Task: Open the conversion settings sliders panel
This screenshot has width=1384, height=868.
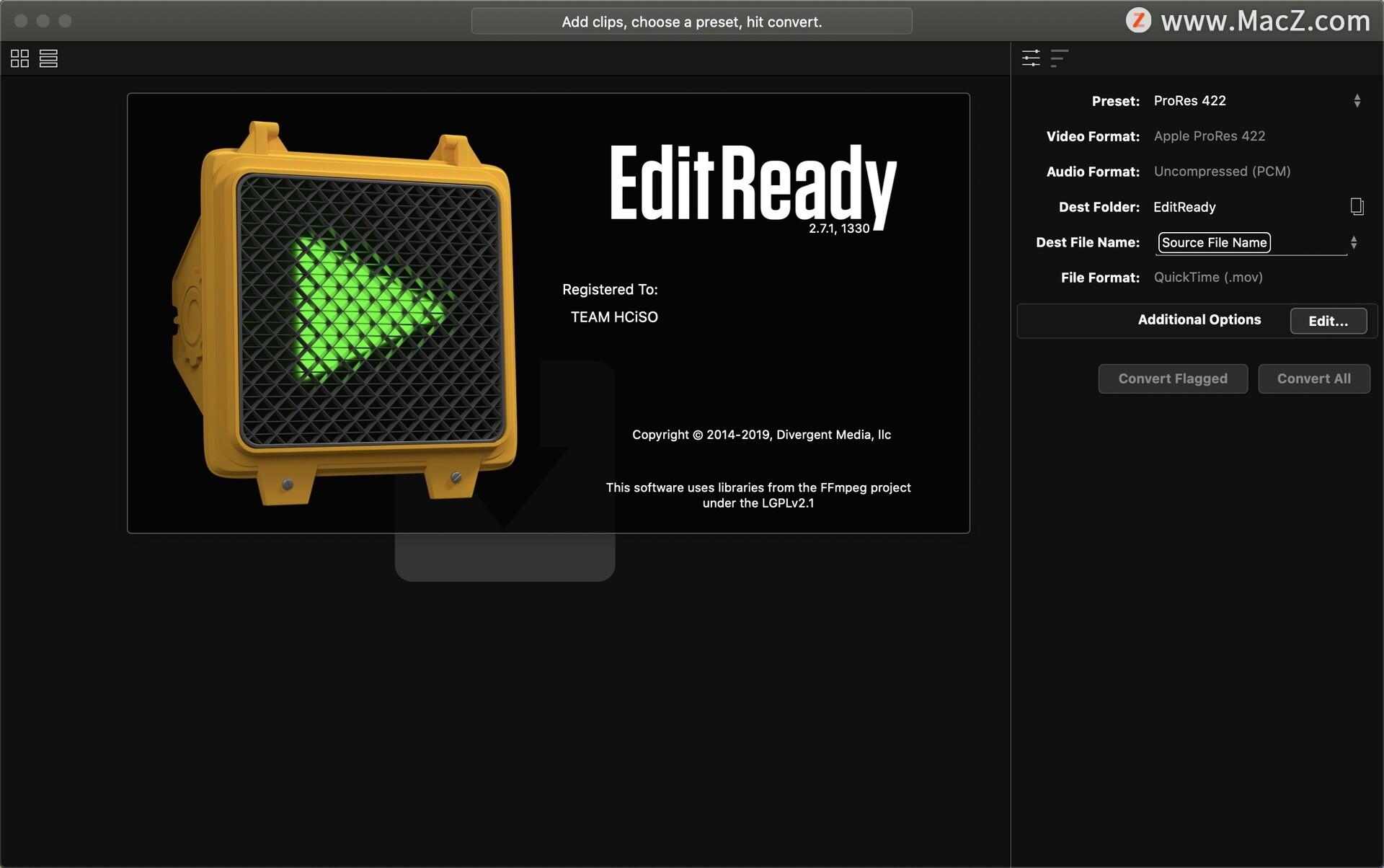Action: [1031, 58]
